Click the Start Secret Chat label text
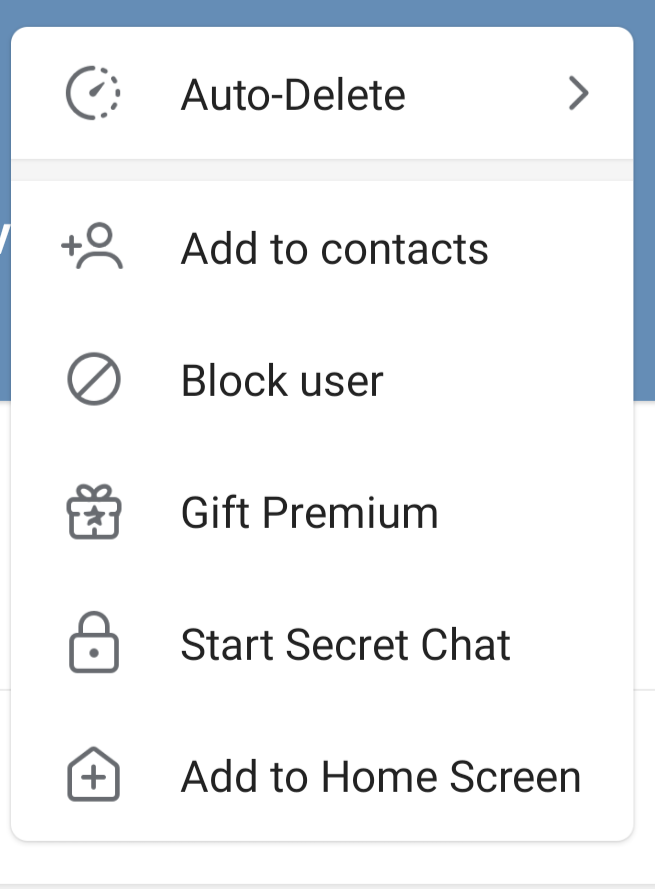 point(345,644)
